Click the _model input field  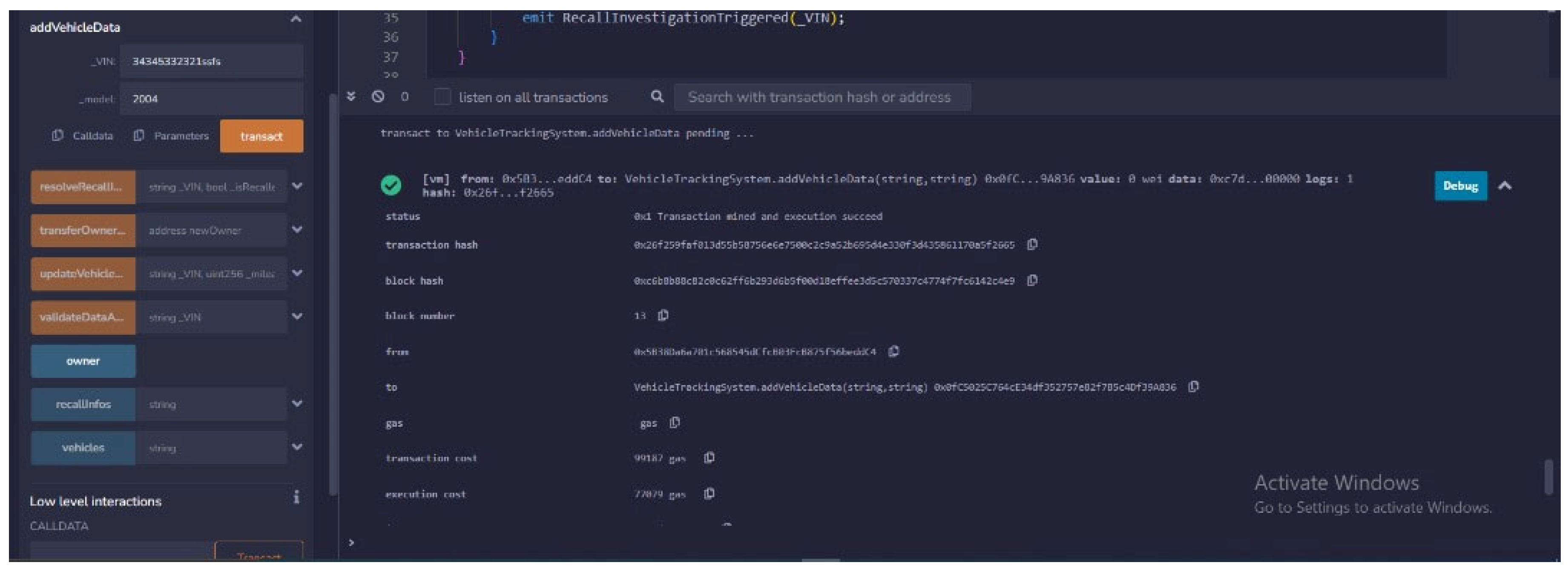211,99
